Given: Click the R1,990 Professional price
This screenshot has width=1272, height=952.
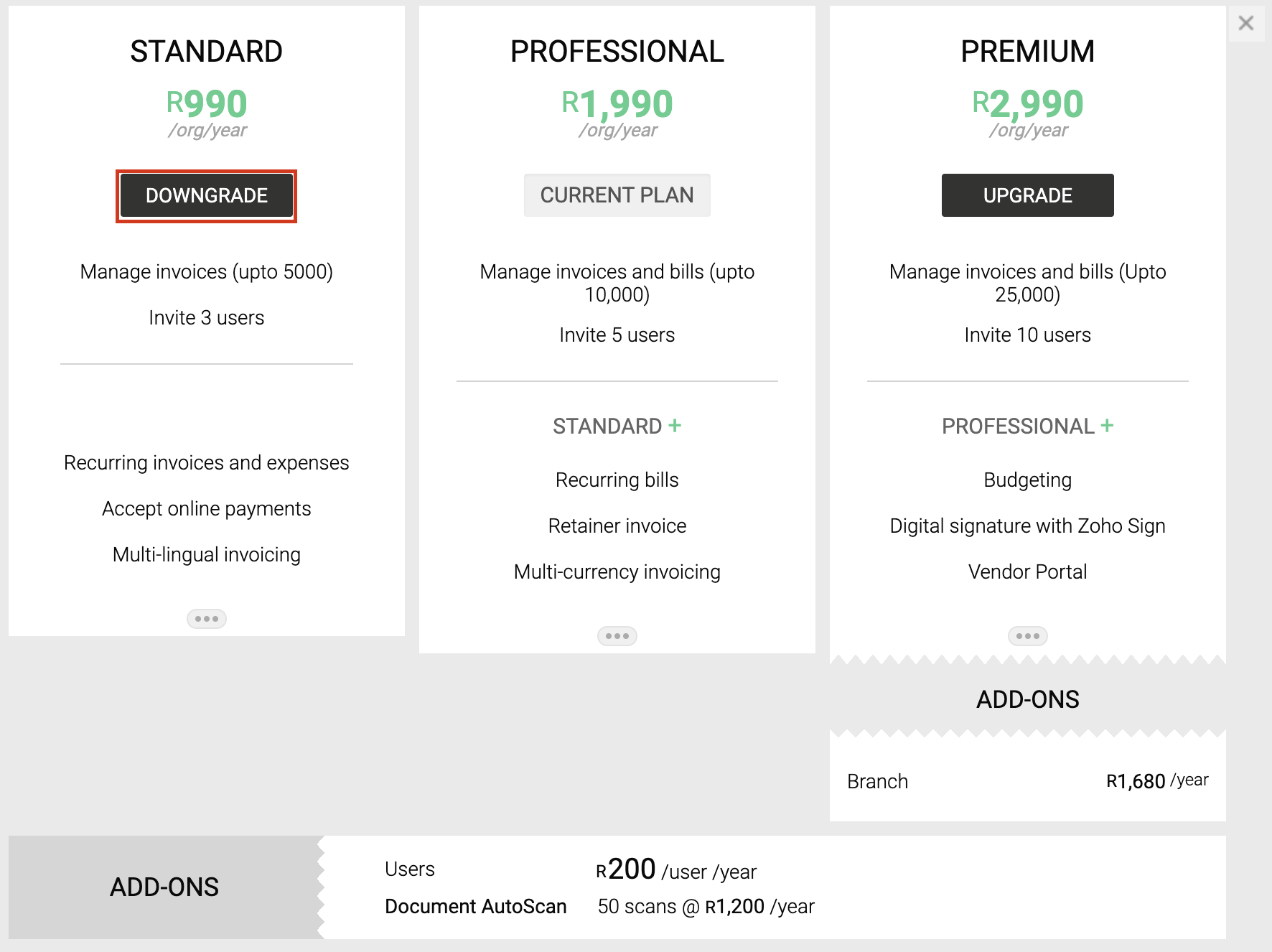Looking at the screenshot, I should (617, 103).
